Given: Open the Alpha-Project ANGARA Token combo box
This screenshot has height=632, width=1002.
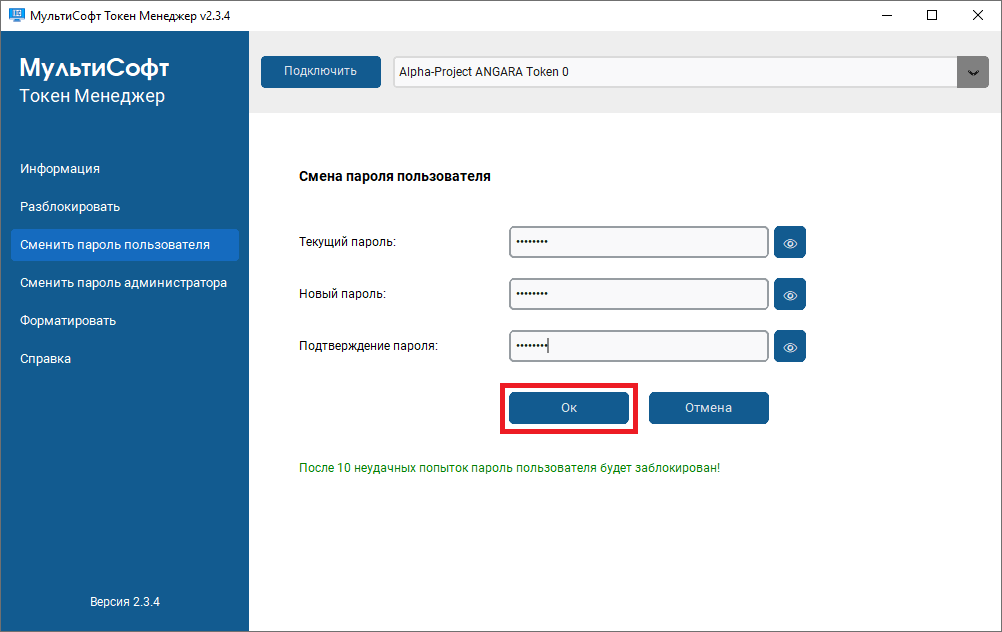Looking at the screenshot, I should pos(676,72).
